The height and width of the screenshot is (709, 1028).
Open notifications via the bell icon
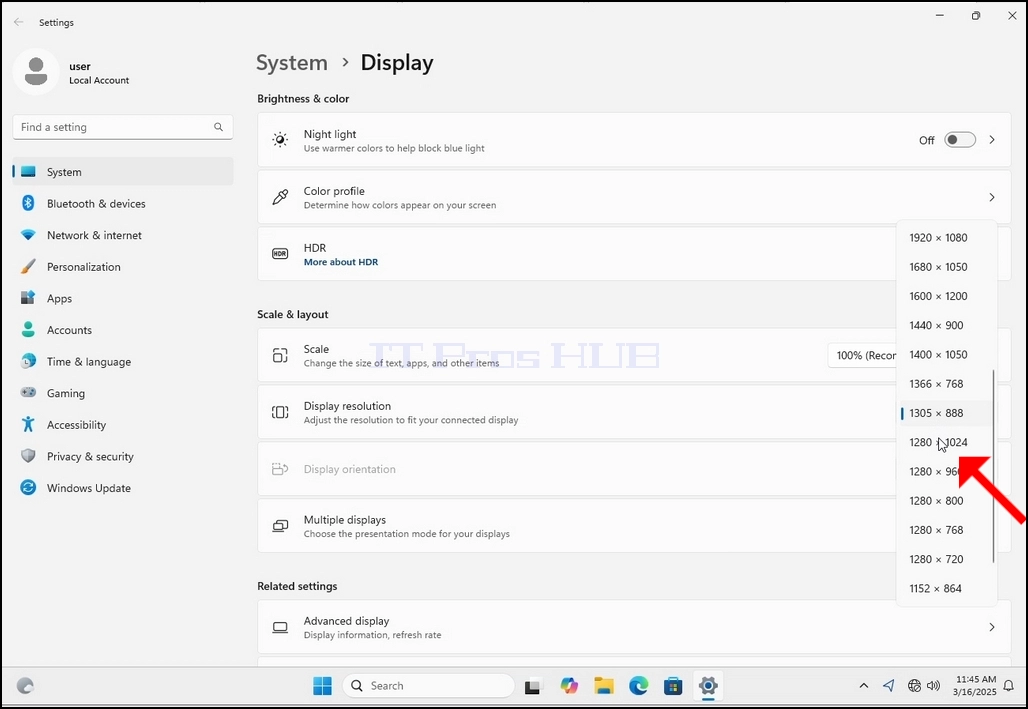point(1010,686)
